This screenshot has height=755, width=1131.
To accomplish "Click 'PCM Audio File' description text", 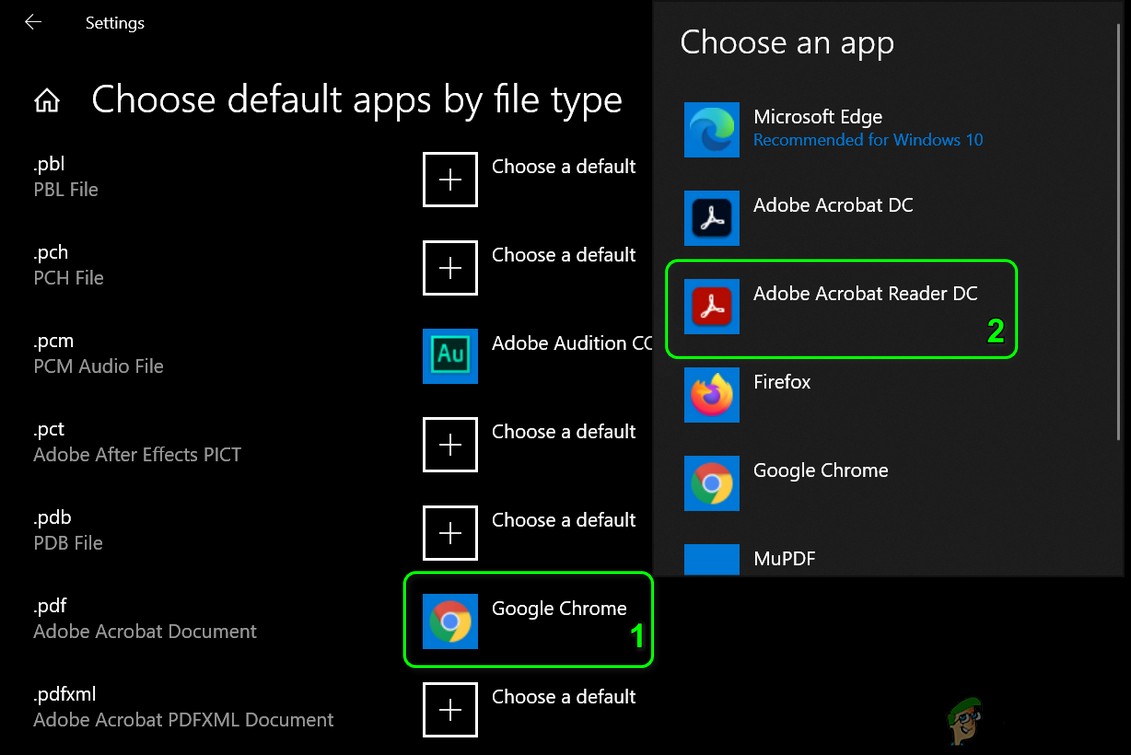I will [98, 366].
